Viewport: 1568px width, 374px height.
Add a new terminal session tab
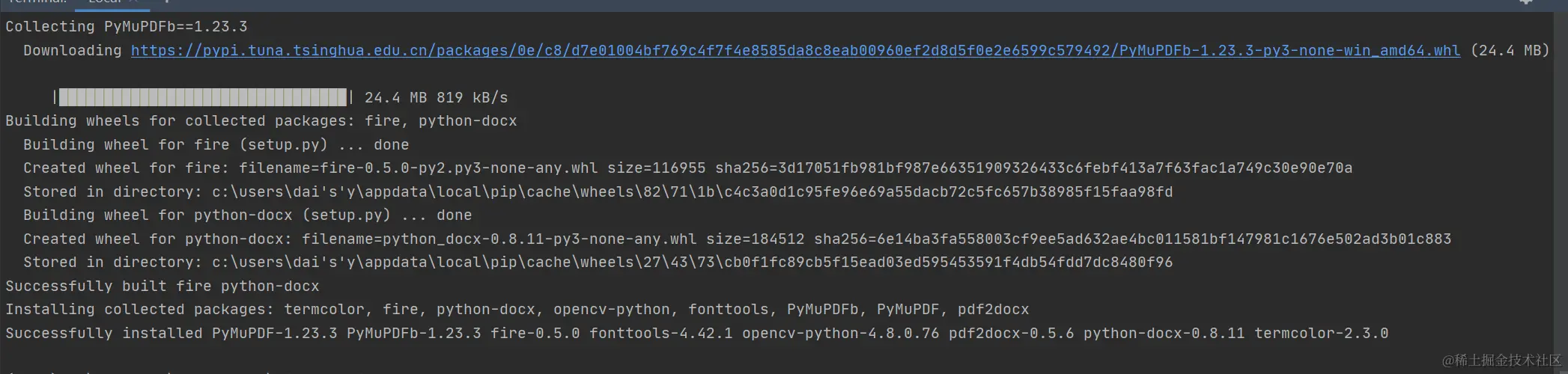point(166,2)
